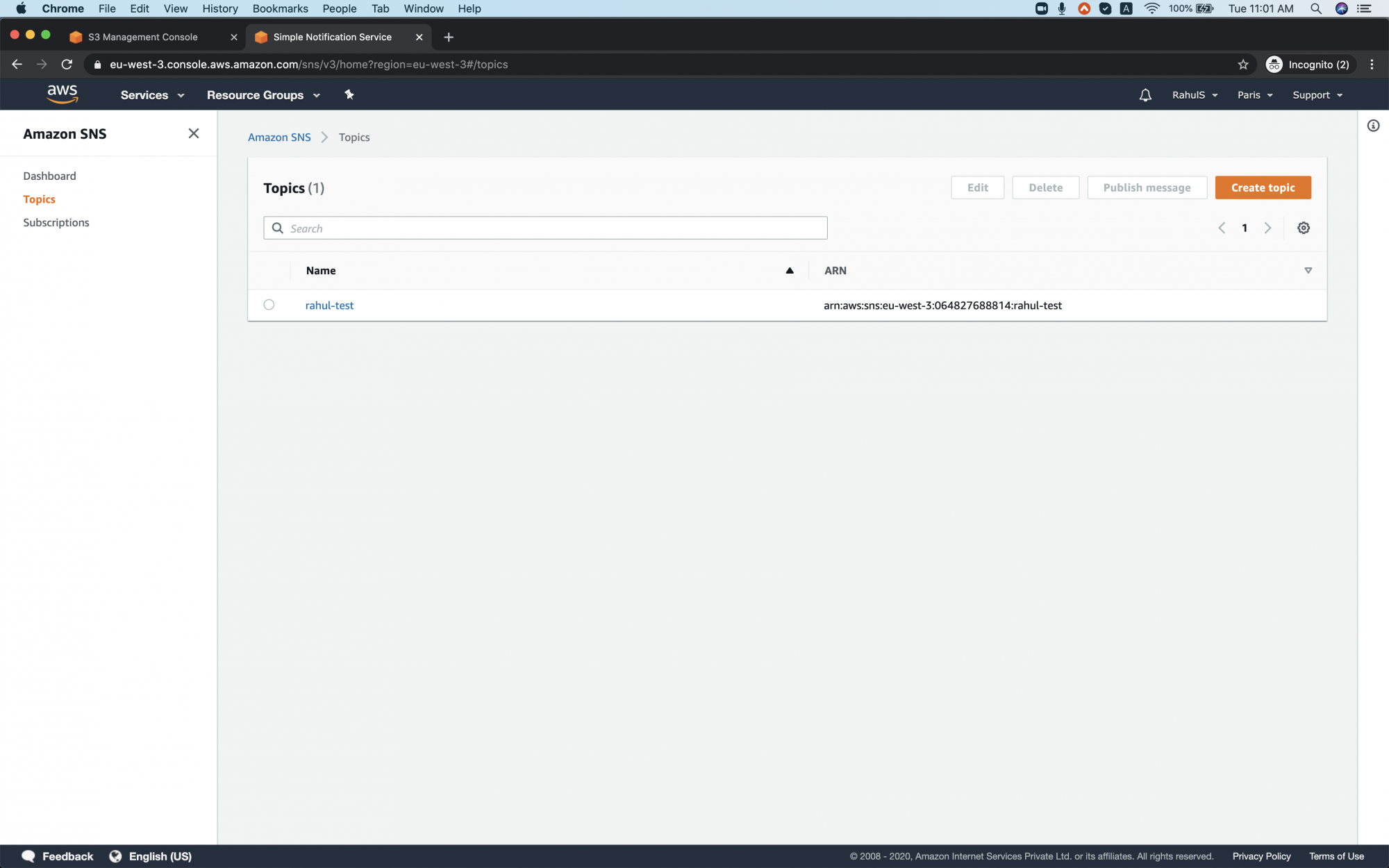The width and height of the screenshot is (1389, 868).
Task: Open the pinned services pin icon
Action: (x=349, y=94)
